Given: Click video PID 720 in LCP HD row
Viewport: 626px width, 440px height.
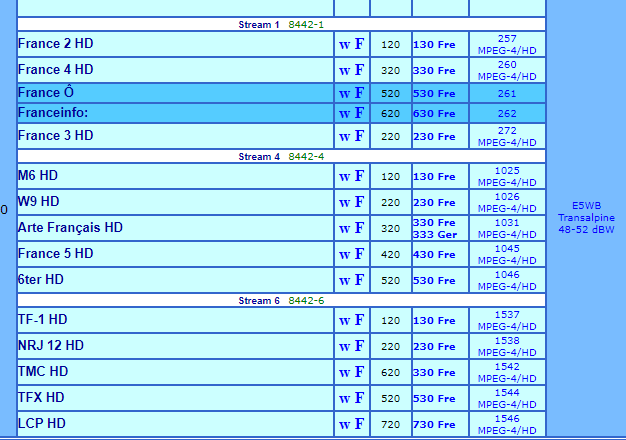Looking at the screenshot, I should [390, 424].
